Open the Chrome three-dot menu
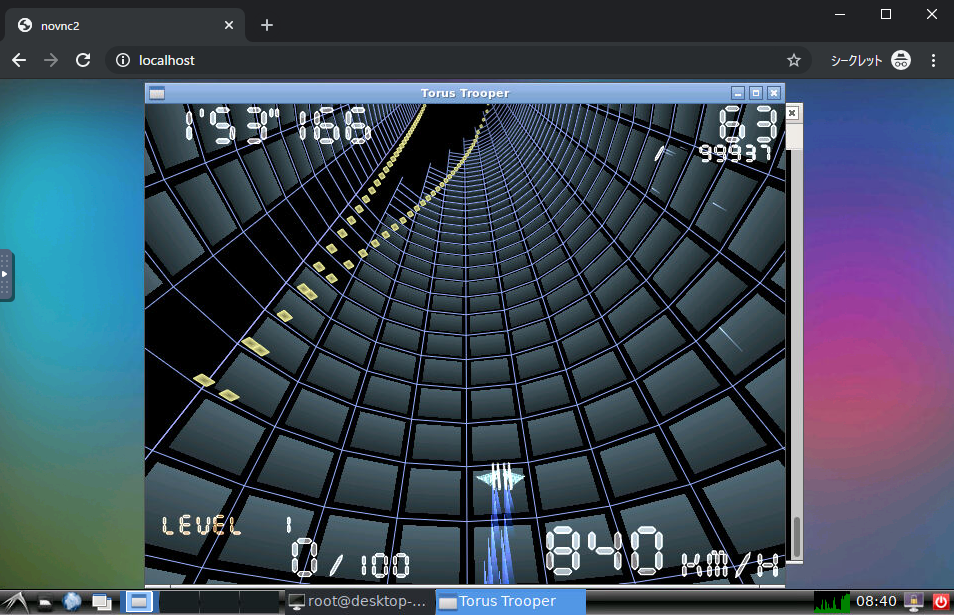This screenshot has height=615, width=954. [933, 60]
